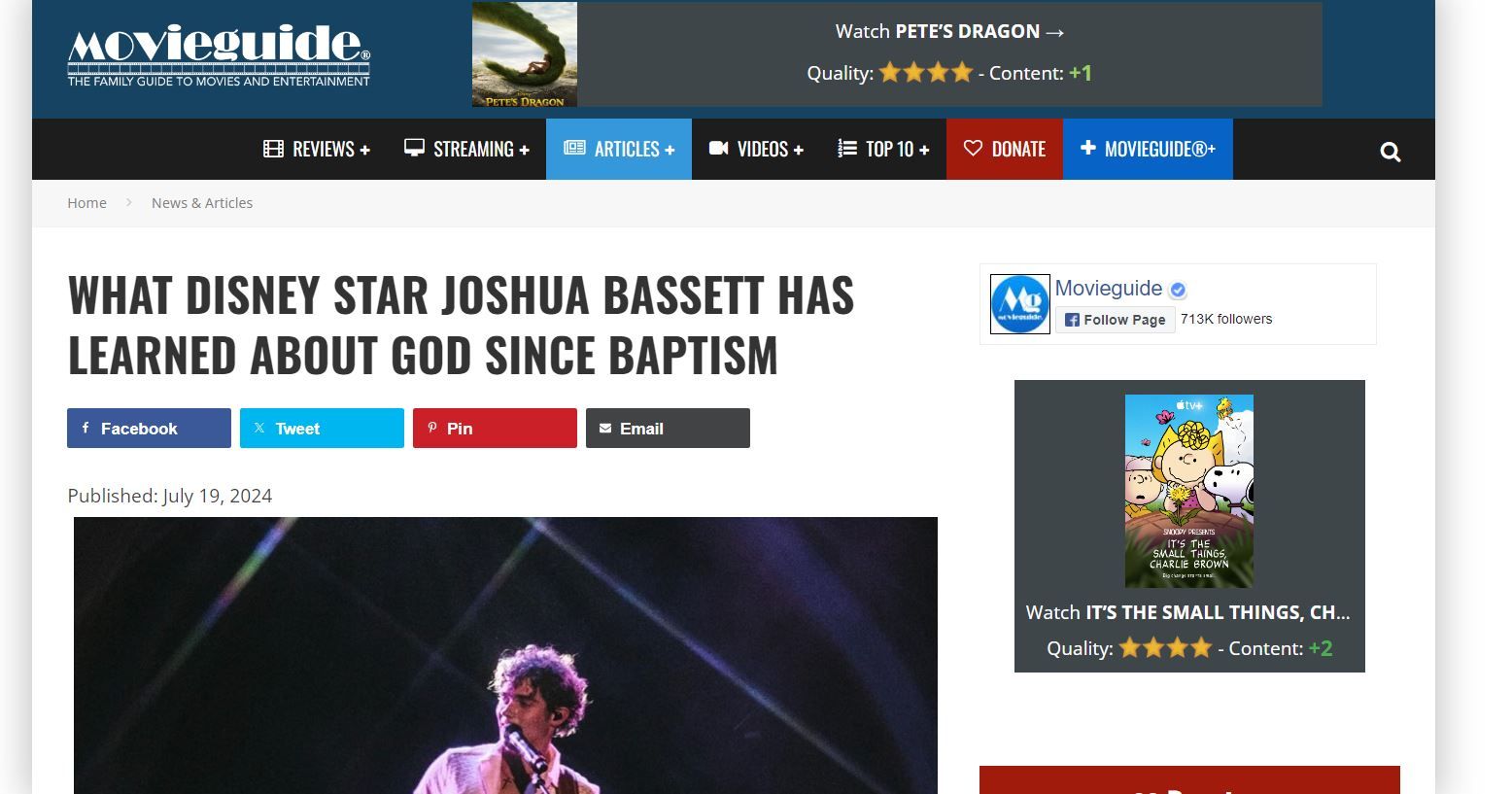Share the article on Facebook
Screen dimensions: 1512x794
pos(149,429)
